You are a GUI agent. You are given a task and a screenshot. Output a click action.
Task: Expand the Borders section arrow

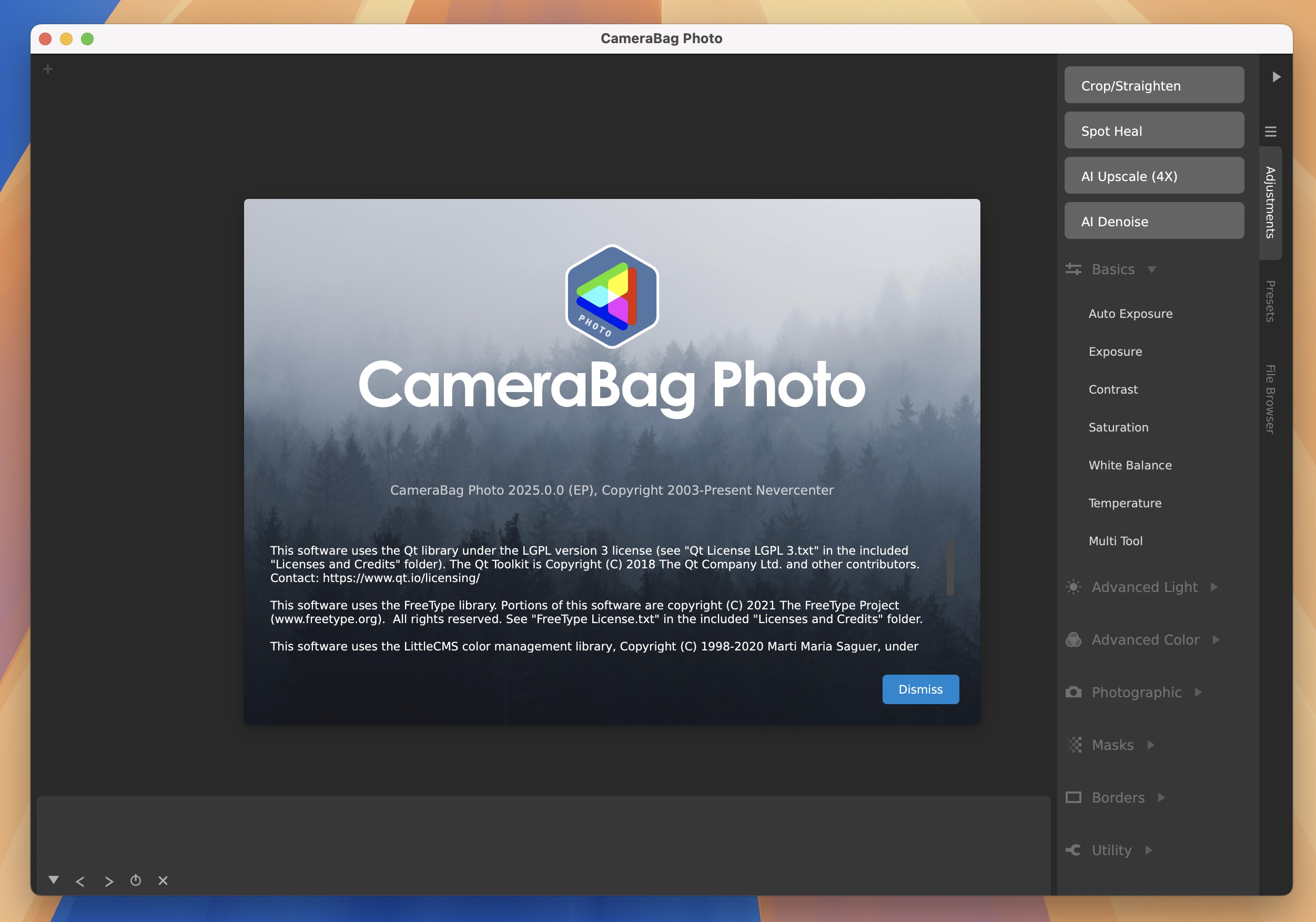1162,798
